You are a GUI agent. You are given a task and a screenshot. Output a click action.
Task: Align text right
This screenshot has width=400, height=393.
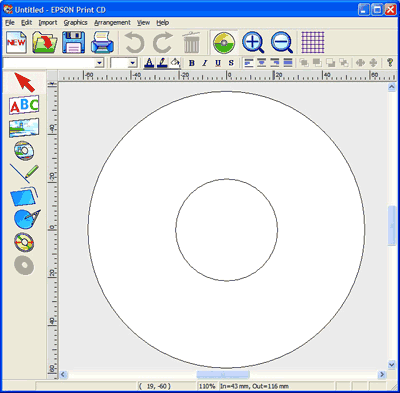[x=275, y=63]
